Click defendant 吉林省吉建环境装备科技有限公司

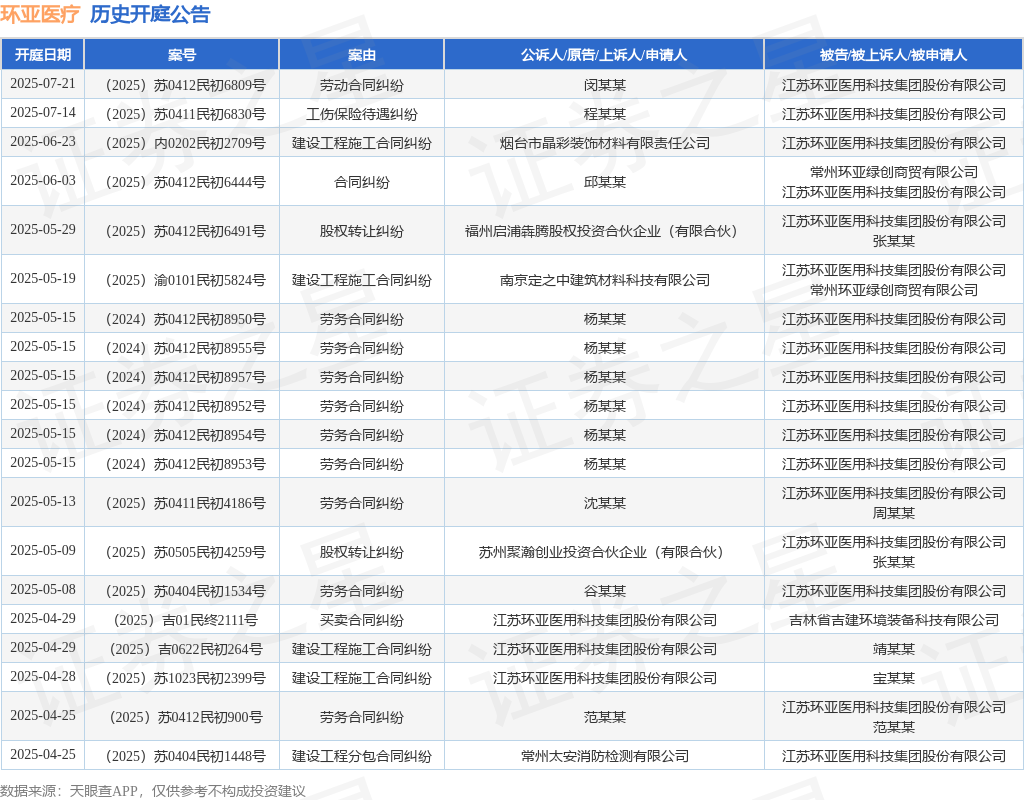click(x=893, y=620)
